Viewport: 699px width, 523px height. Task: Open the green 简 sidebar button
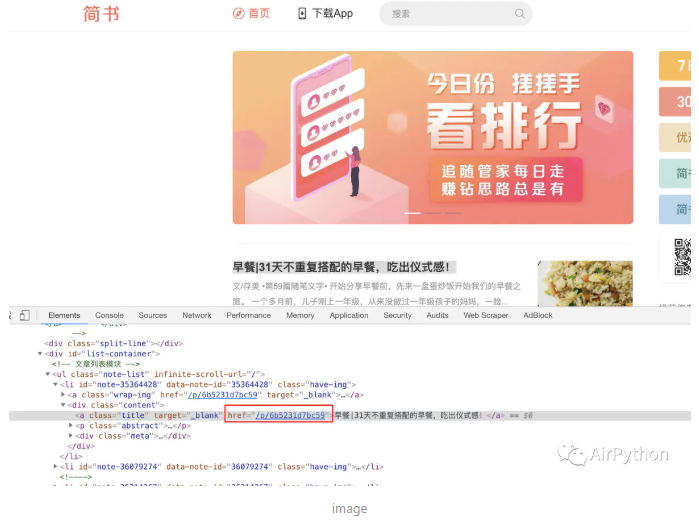click(x=675, y=173)
